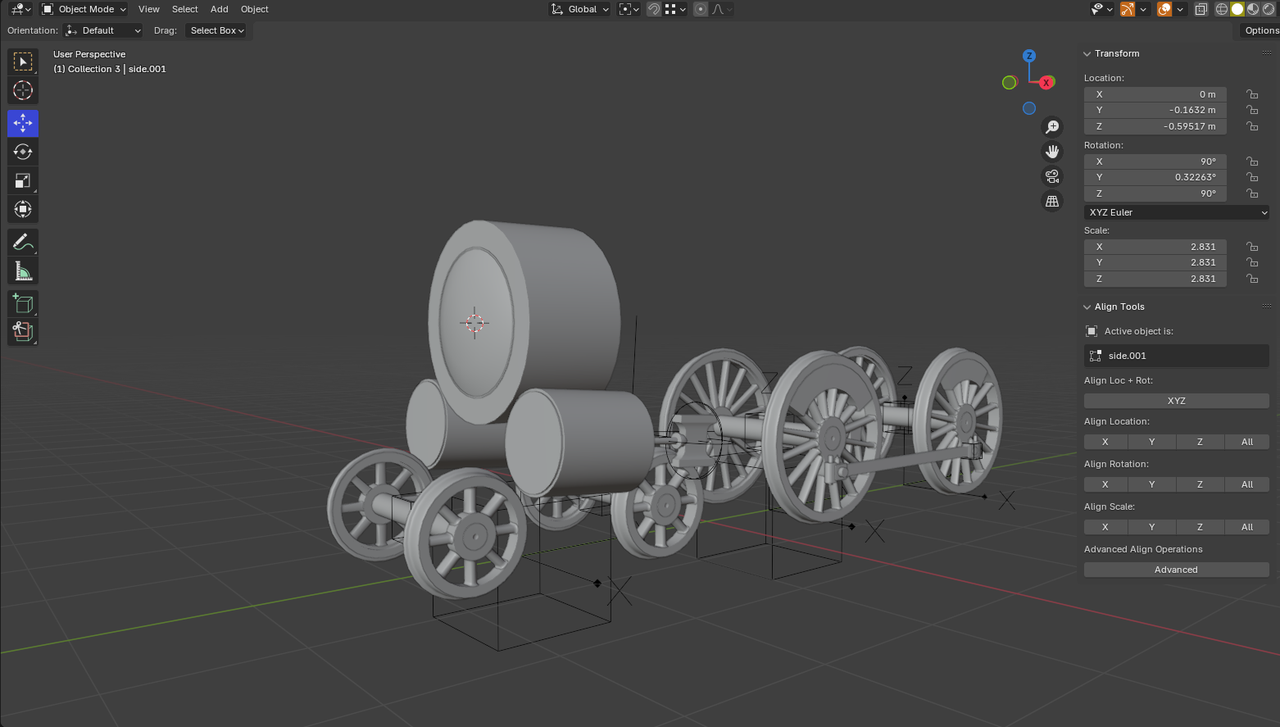
Task: Open the pivot point dropdown
Action: 629,9
